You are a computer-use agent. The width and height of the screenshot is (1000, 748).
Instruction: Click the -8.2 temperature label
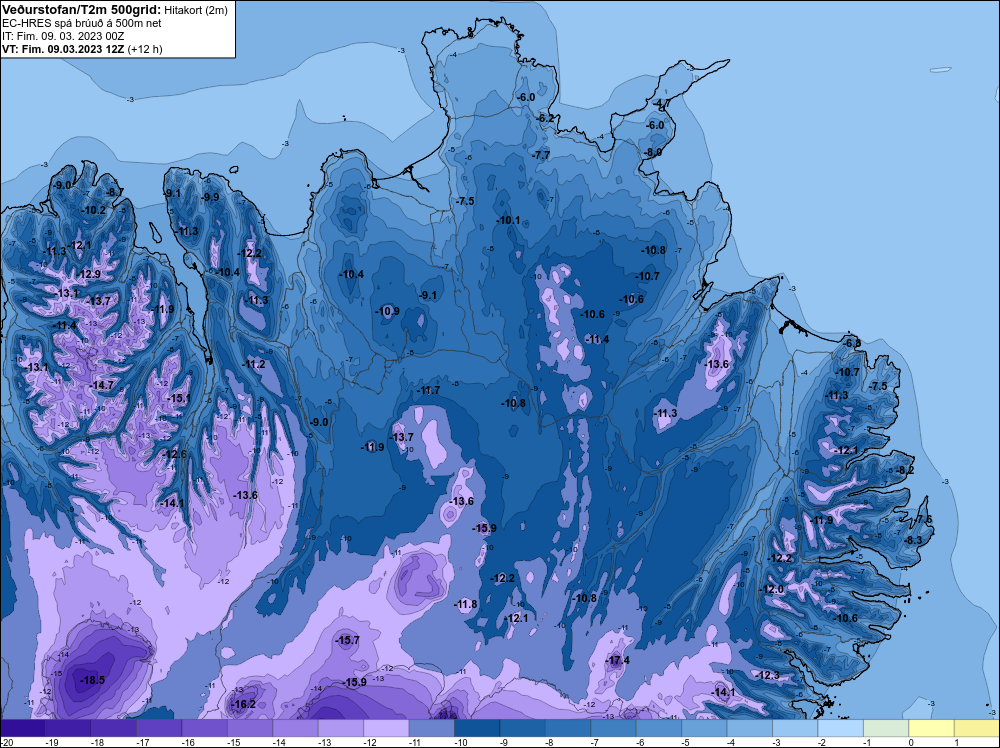[x=905, y=470]
